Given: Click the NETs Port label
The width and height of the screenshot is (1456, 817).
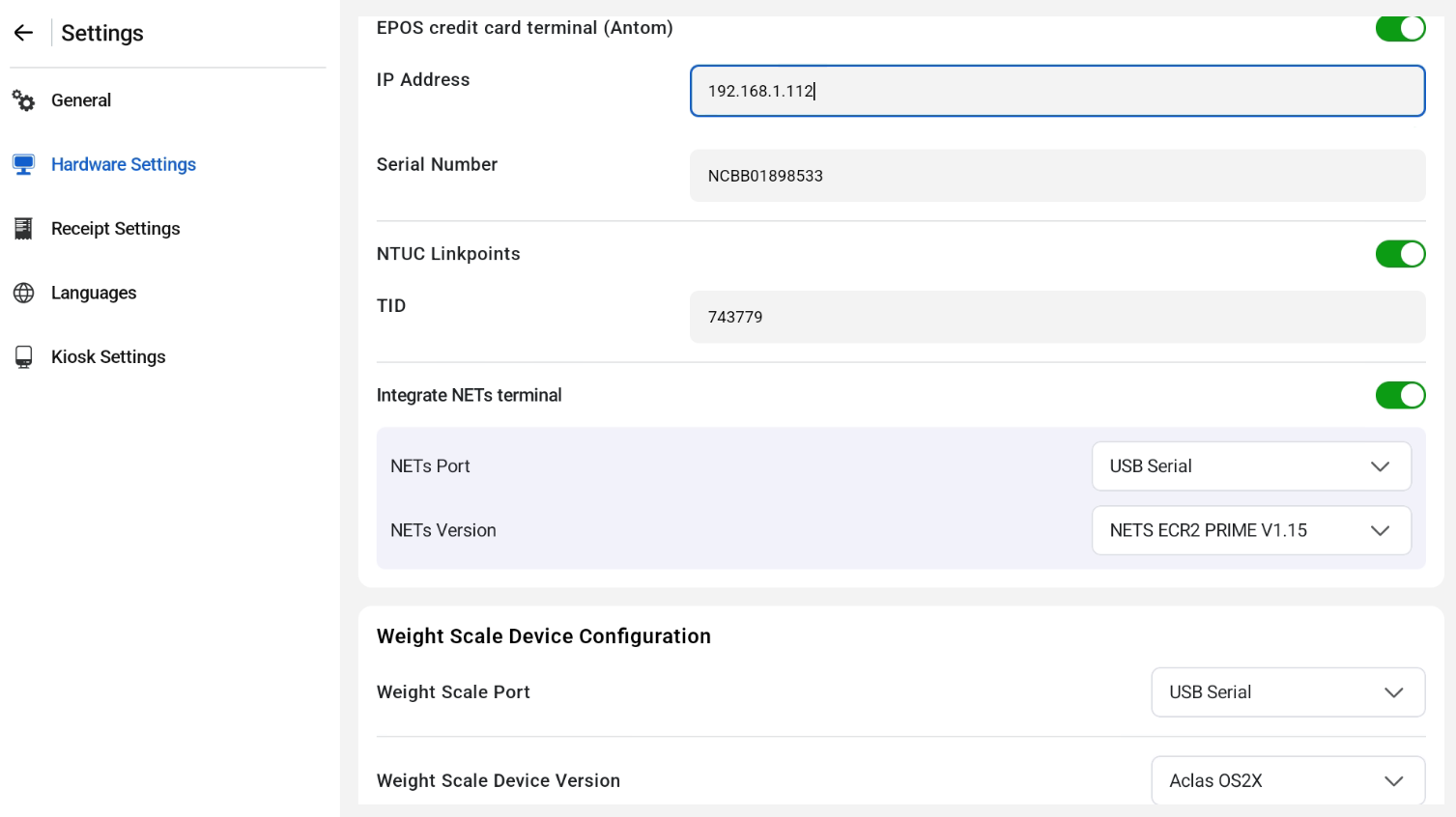Looking at the screenshot, I should [430, 466].
